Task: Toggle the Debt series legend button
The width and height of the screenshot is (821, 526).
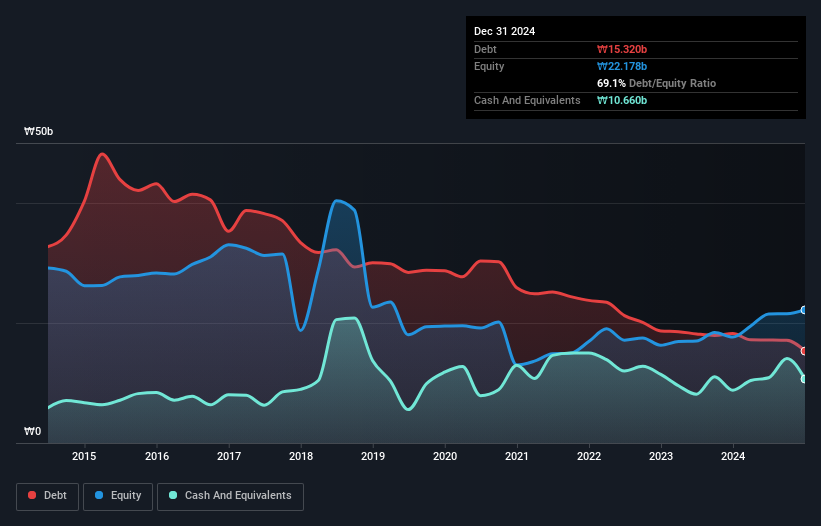Action: 48,496
